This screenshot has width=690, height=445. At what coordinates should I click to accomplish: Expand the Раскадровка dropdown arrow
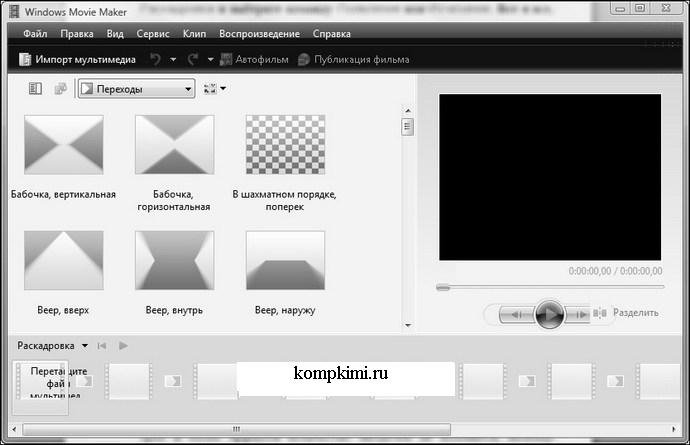pos(85,346)
